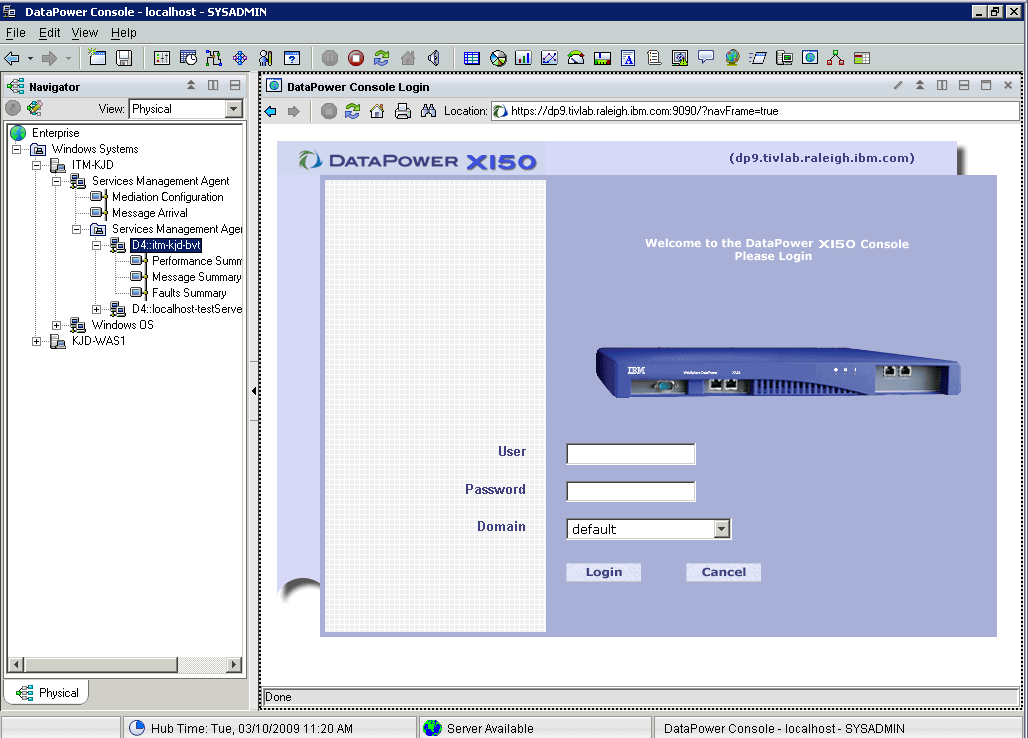The width and height of the screenshot is (1028, 738).
Task: Click the binoculars find icon
Action: pos(428,111)
